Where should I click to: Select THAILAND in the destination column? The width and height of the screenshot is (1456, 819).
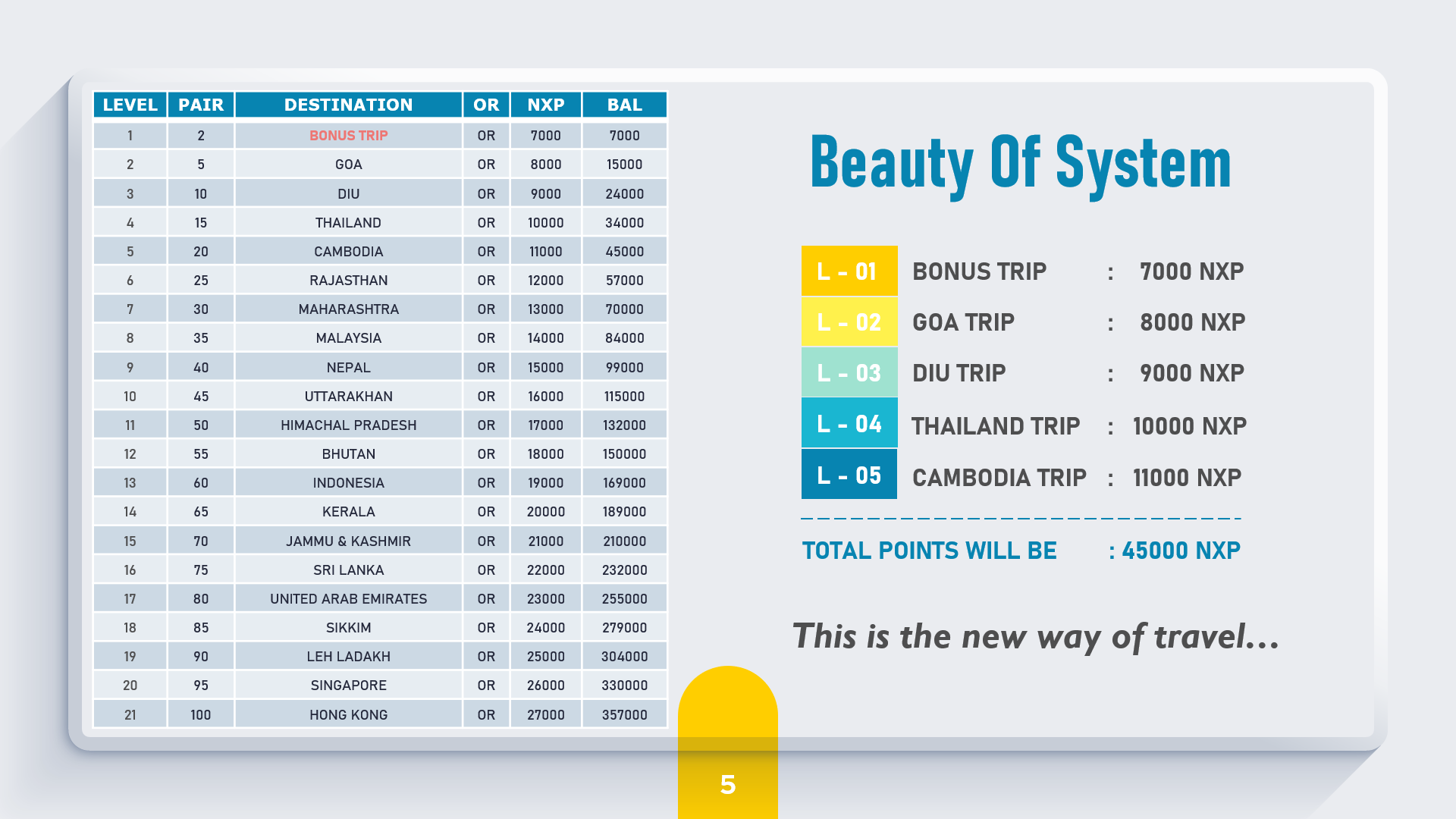[x=349, y=223]
